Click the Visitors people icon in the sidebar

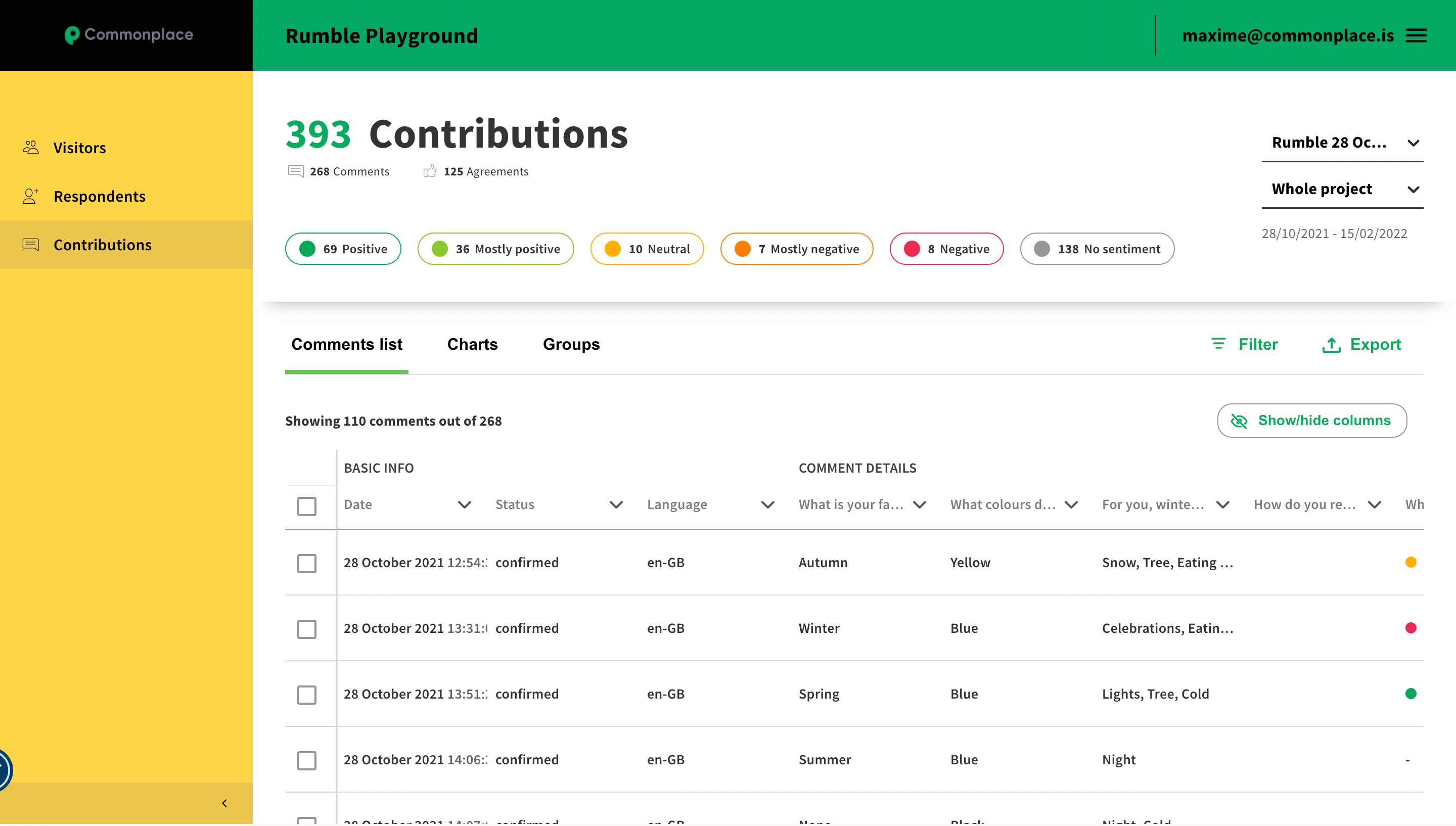coord(31,148)
